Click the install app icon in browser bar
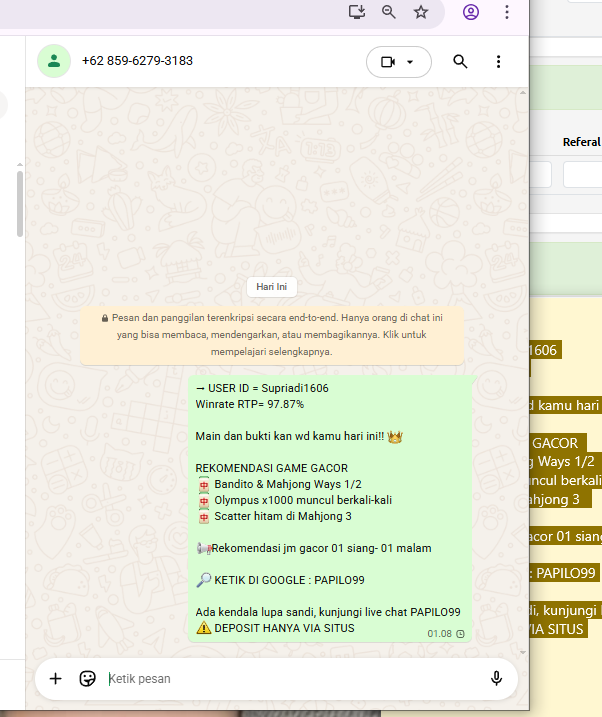The width and height of the screenshot is (602, 717). [x=357, y=12]
